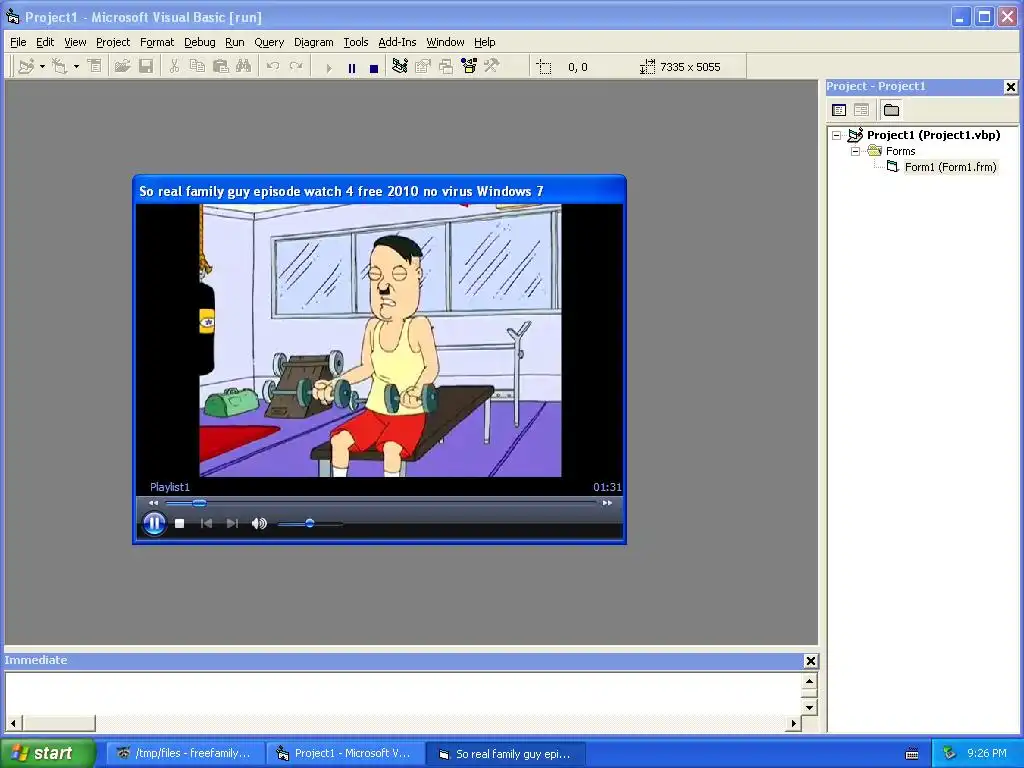Click the rewind button beside seek bar
Image resolution: width=1024 pixels, height=768 pixels.
pyautogui.click(x=153, y=503)
